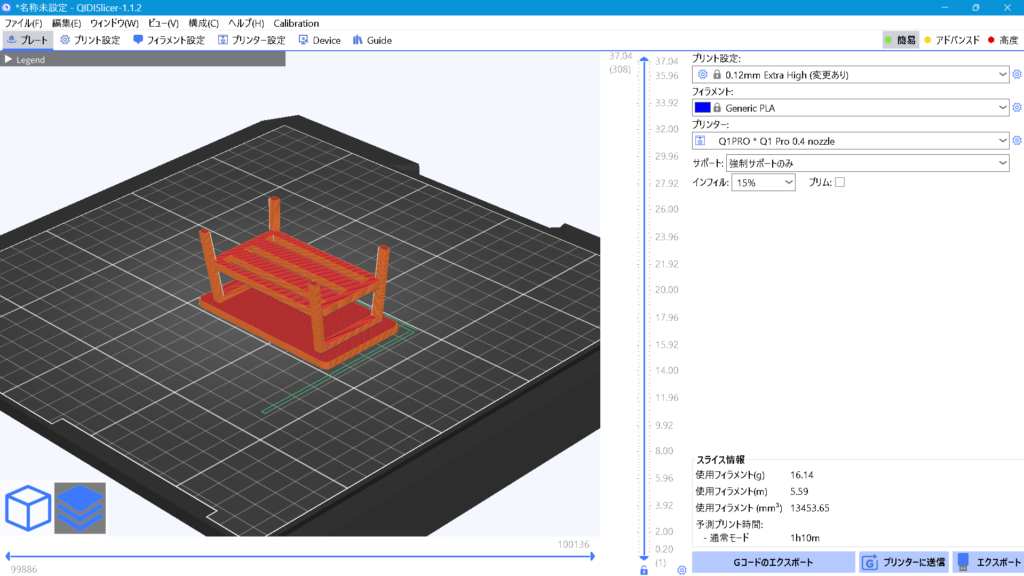This screenshot has width=1024, height=576.
Task: Open the Device tab
Action: 318,41
